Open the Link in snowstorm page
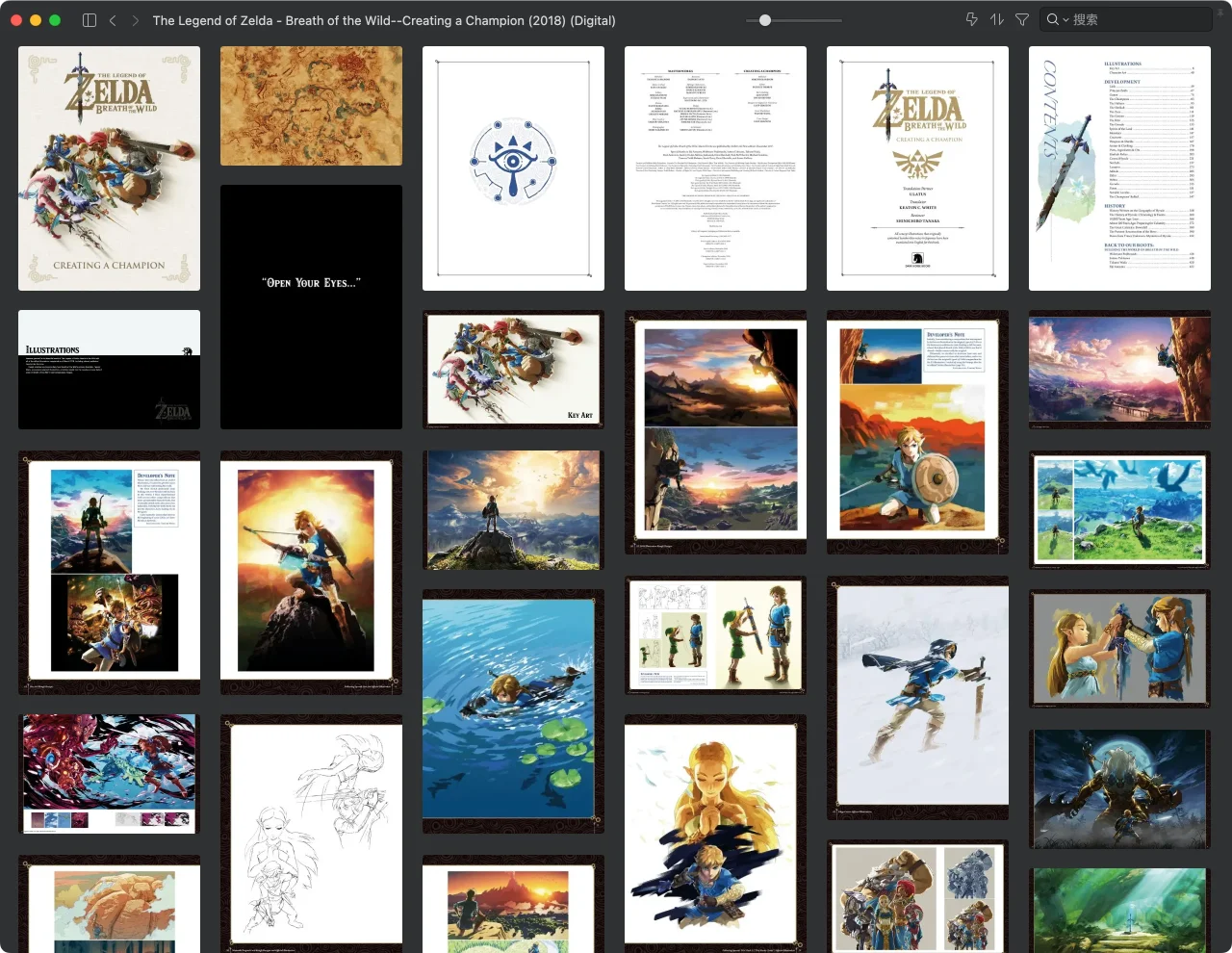Screen dimensions: 1232x953 [x=918, y=698]
